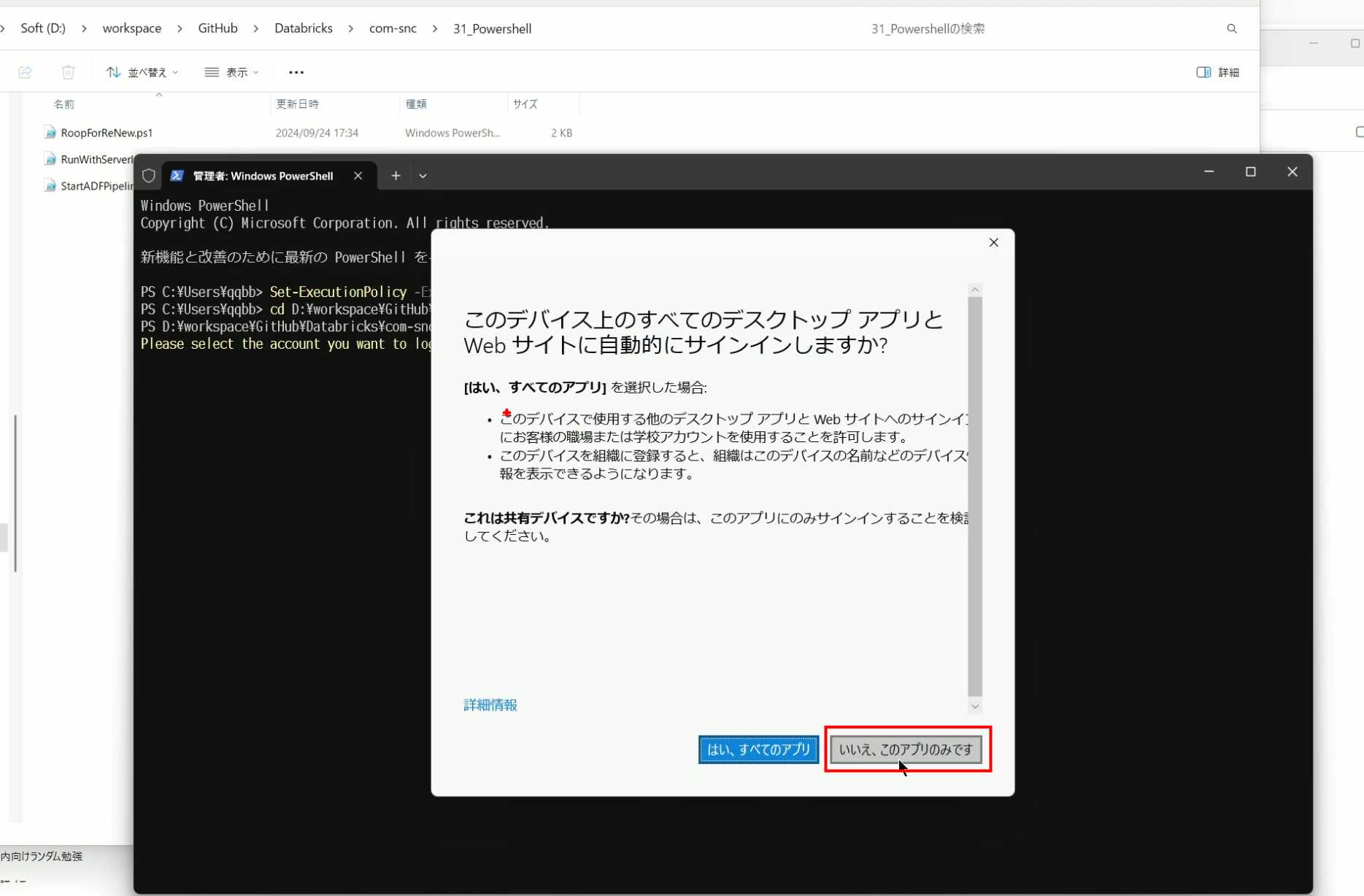
Task: Click the delete trash icon in toolbar
Action: pyautogui.click(x=68, y=72)
